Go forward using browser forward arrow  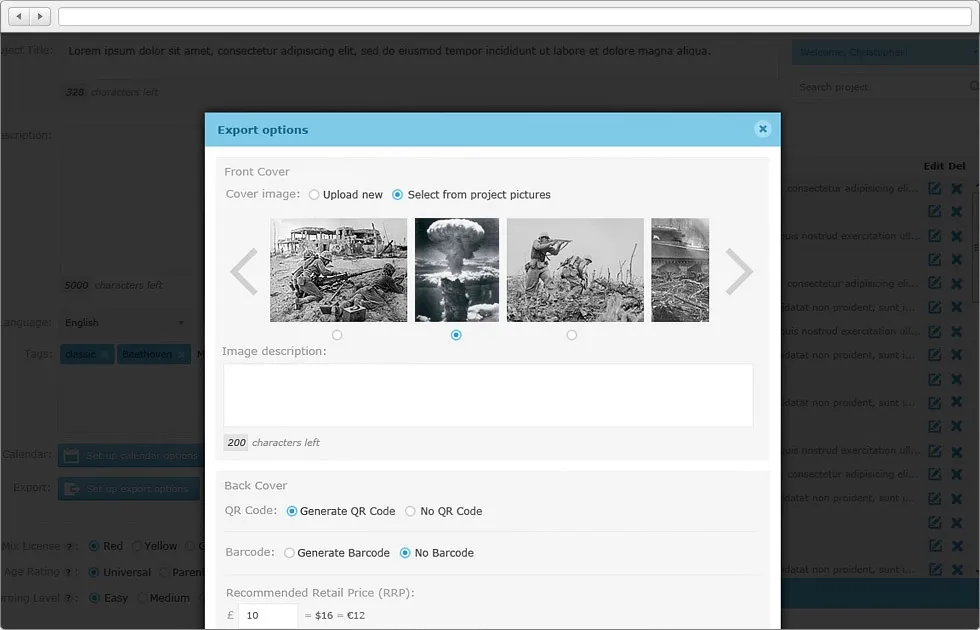click(40, 16)
